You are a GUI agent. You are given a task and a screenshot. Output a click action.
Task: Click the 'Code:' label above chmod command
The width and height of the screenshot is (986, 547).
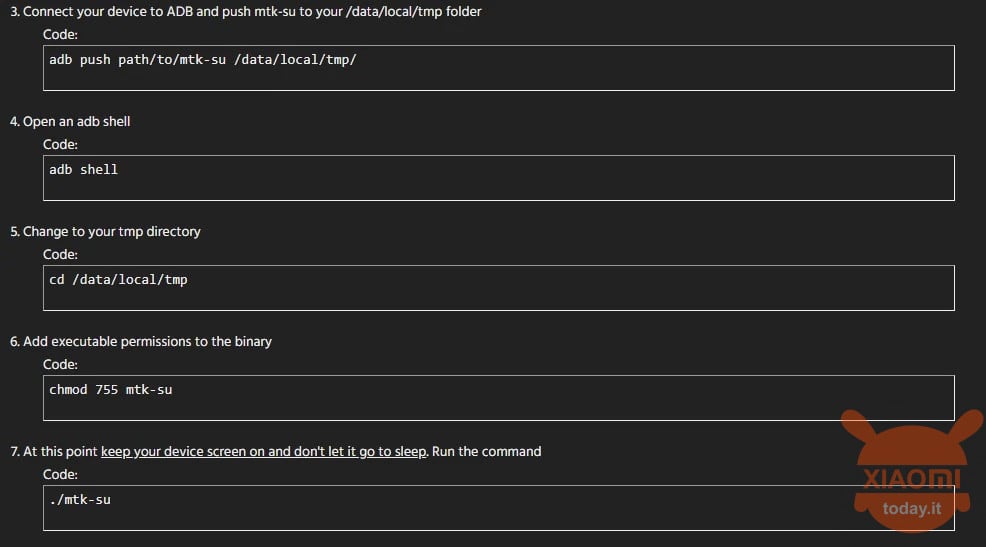coord(60,365)
